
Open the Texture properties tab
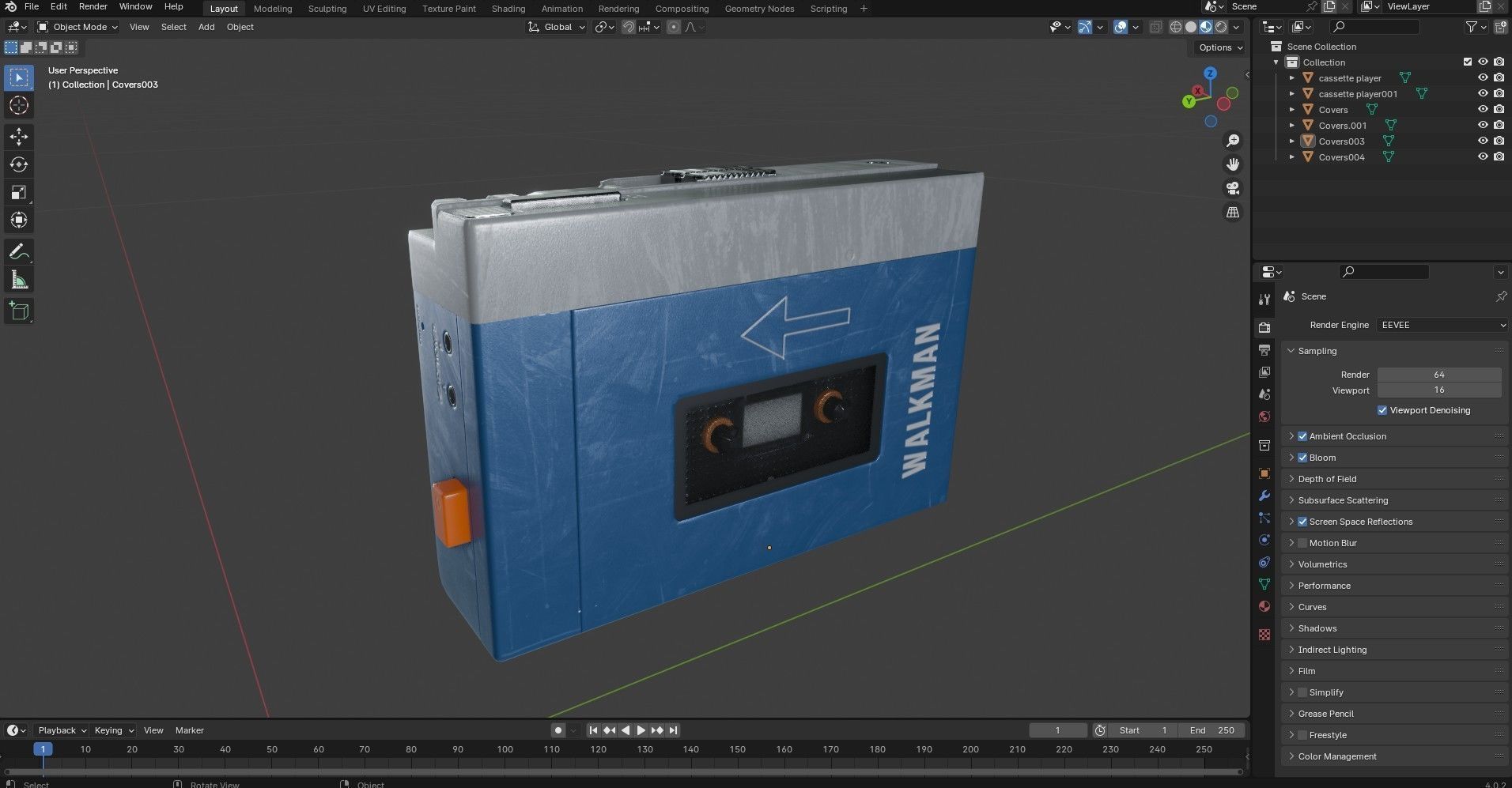[x=1264, y=635]
